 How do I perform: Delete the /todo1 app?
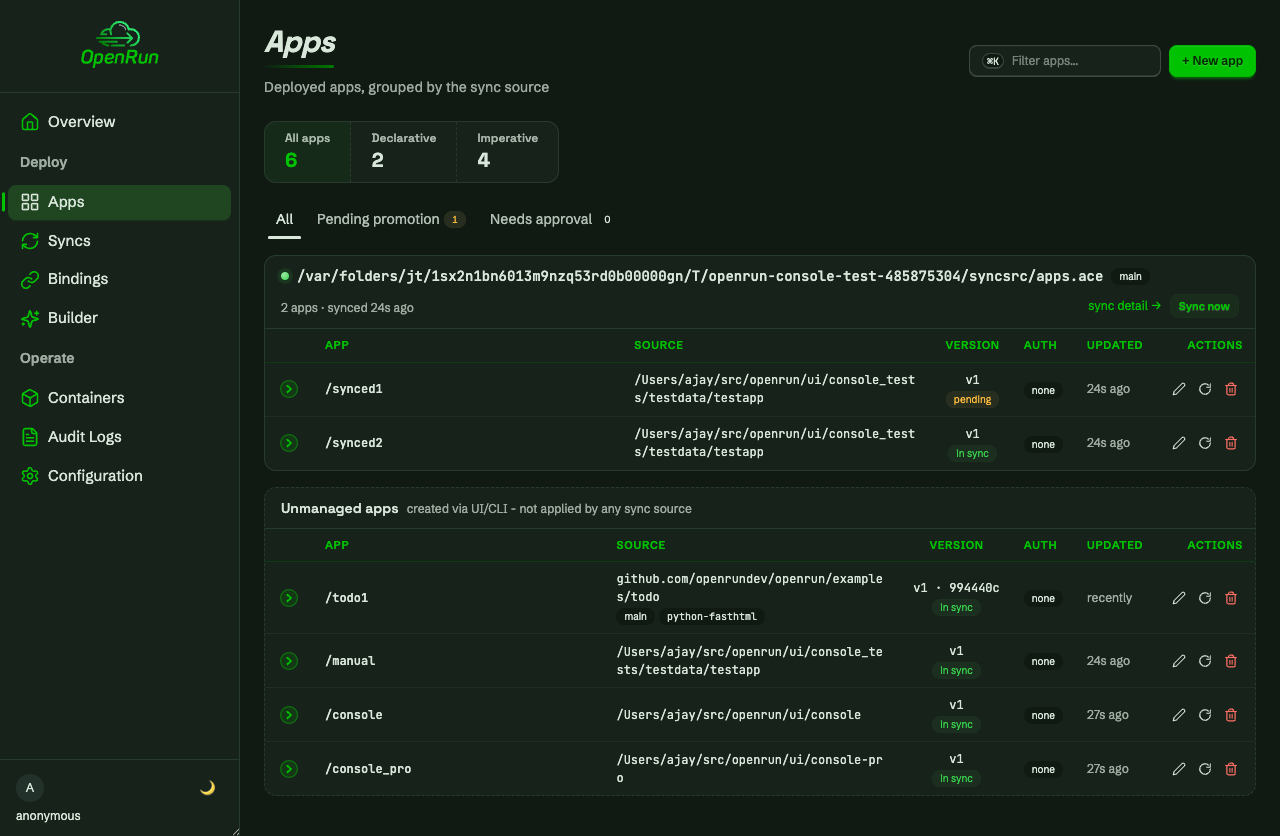coord(1231,598)
